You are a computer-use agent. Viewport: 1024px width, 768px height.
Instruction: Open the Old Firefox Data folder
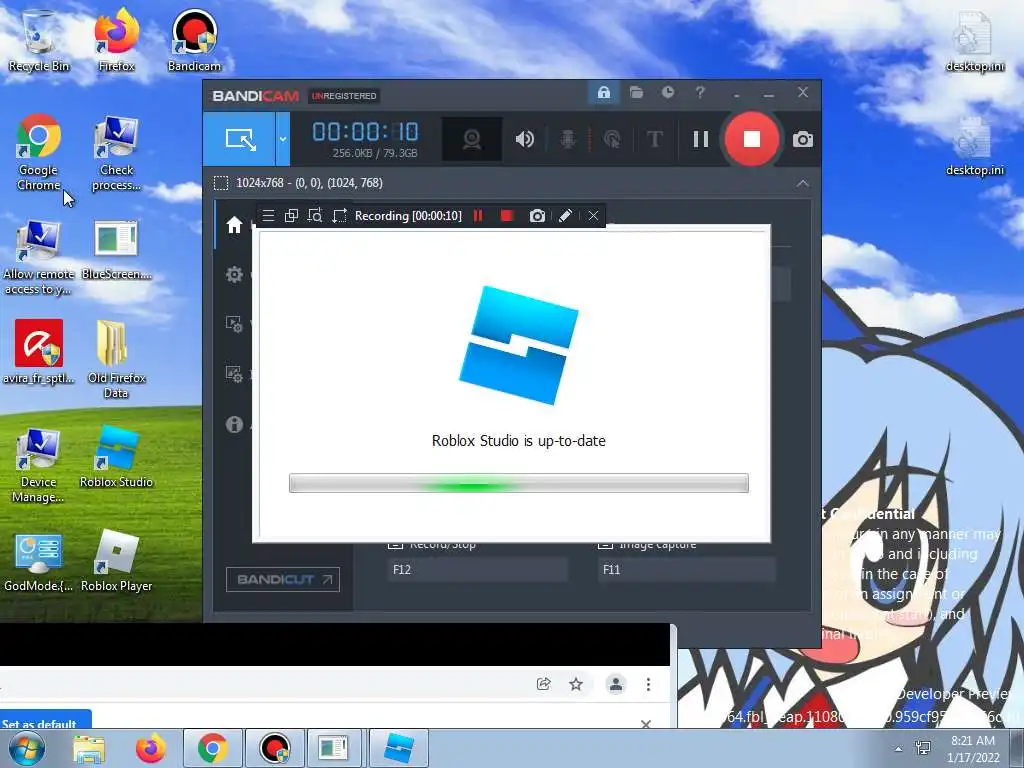[x=116, y=359]
